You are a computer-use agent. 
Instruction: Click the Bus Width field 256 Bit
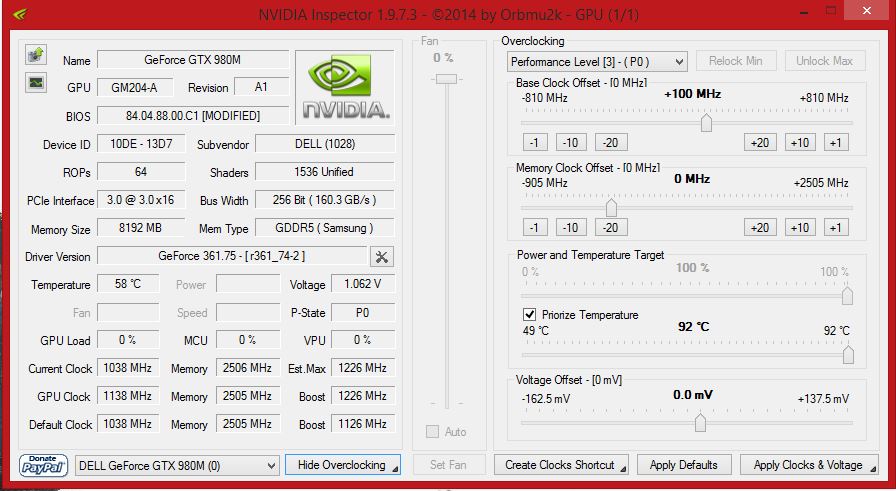[x=325, y=200]
